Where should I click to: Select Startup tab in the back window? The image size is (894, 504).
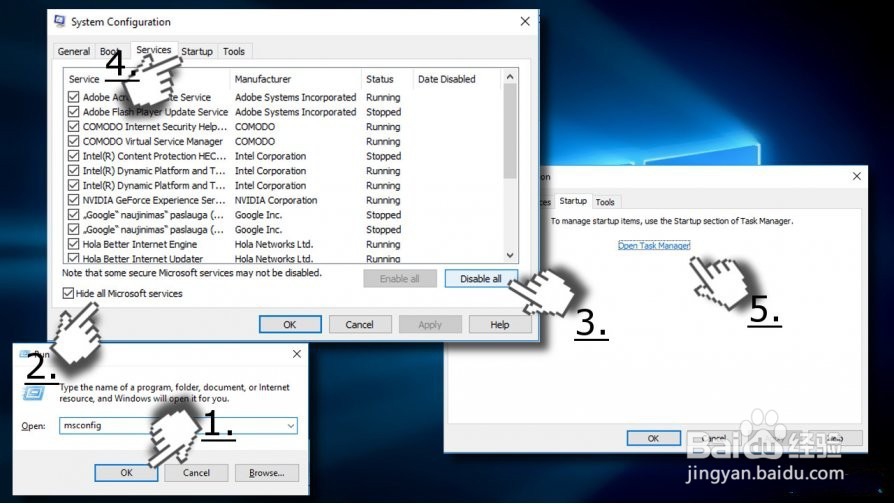click(x=572, y=201)
